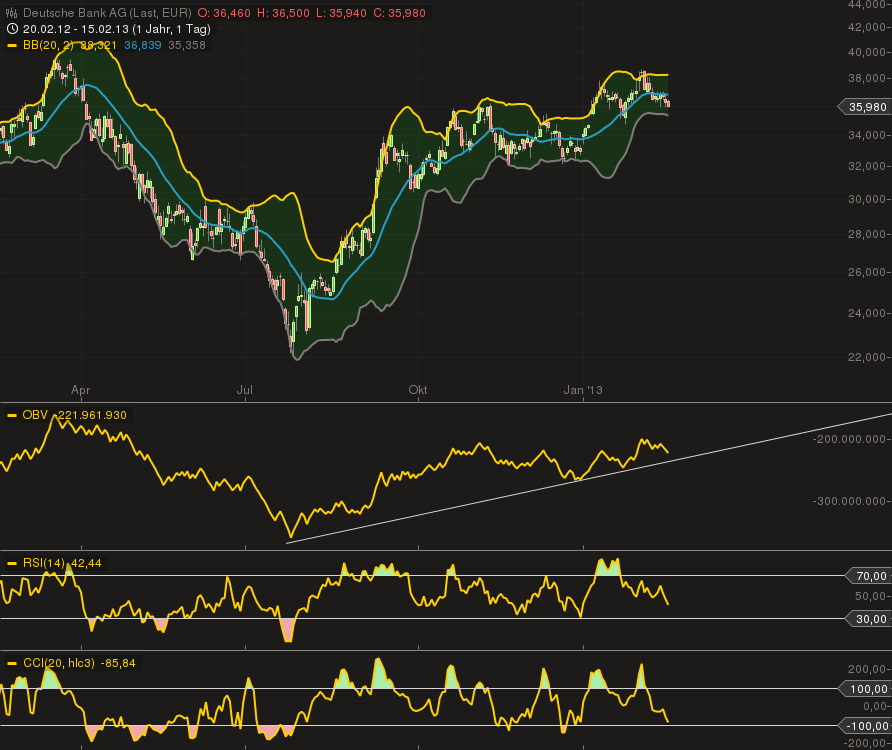Click the high price H: 36,500
The image size is (892, 750).
(283, 13)
